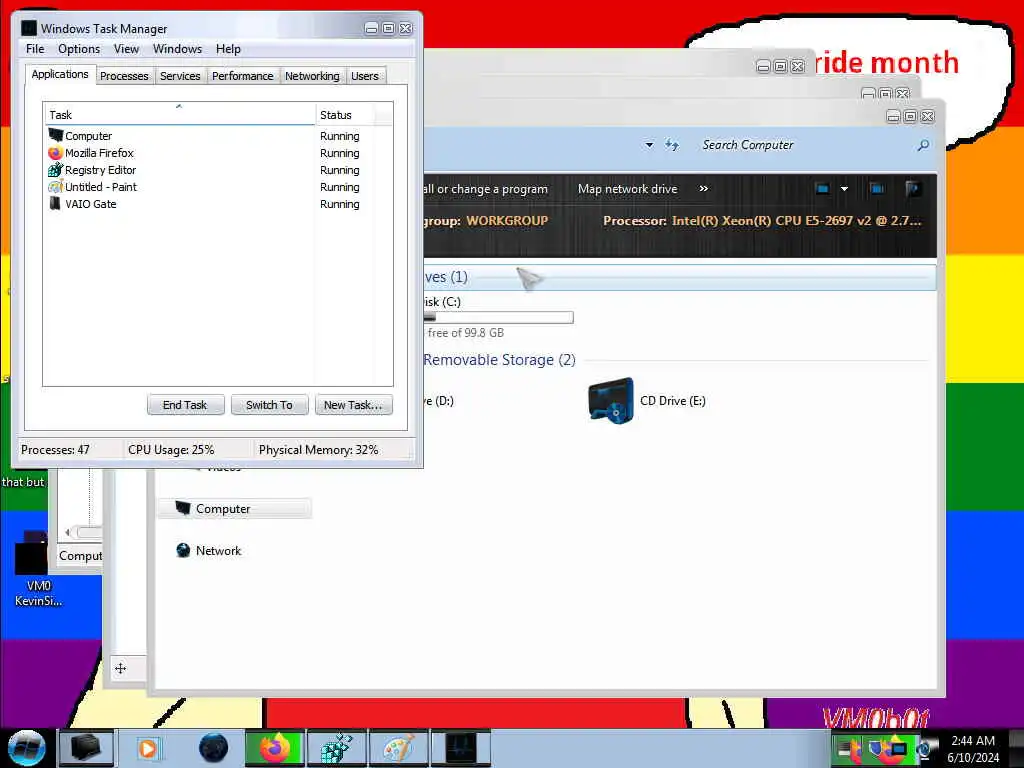1024x768 pixels.
Task: Click the Network globe icon in the navigation pane
Action: coord(183,551)
